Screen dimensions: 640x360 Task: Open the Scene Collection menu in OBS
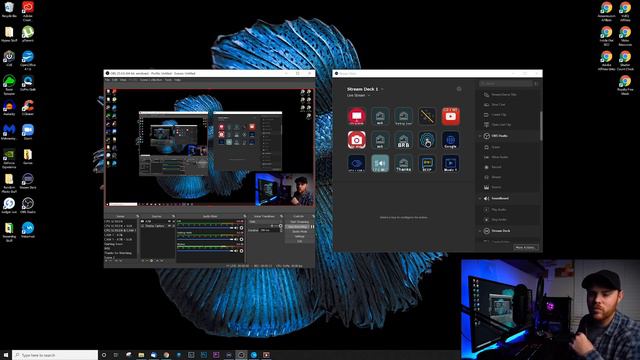click(151, 80)
